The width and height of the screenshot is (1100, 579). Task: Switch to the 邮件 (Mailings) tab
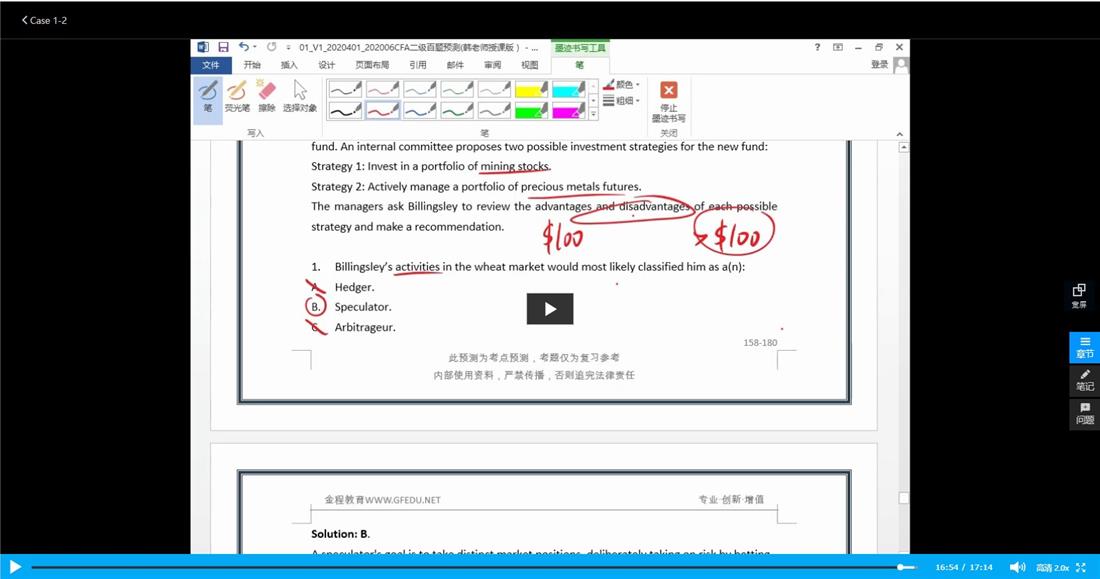455,65
